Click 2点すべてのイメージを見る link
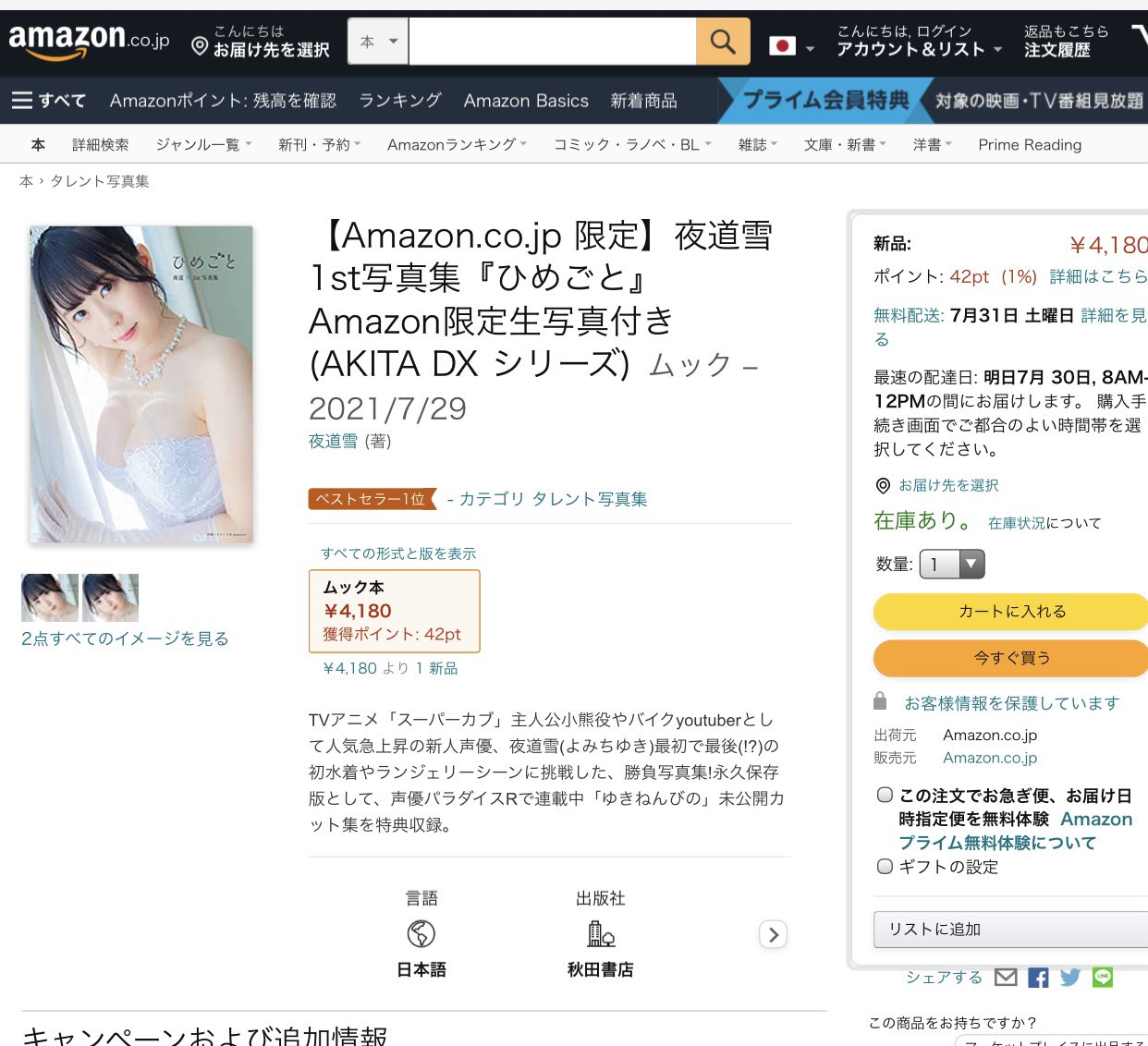Screen dimensions: 1148x1046 tap(125, 639)
